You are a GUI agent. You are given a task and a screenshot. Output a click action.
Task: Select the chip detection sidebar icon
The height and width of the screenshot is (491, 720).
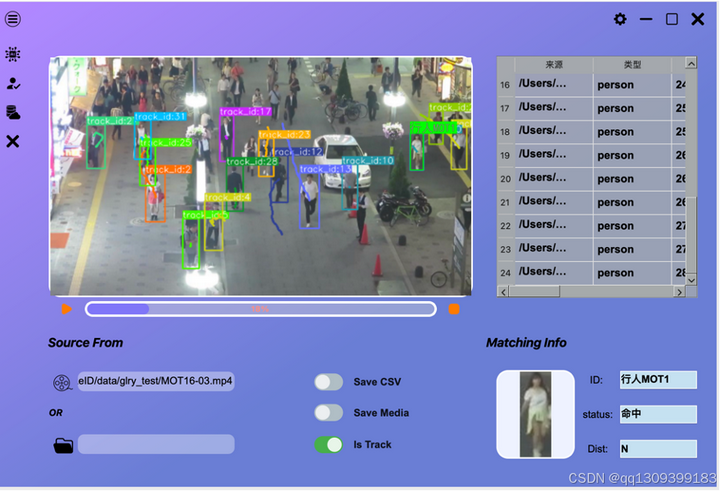13,54
